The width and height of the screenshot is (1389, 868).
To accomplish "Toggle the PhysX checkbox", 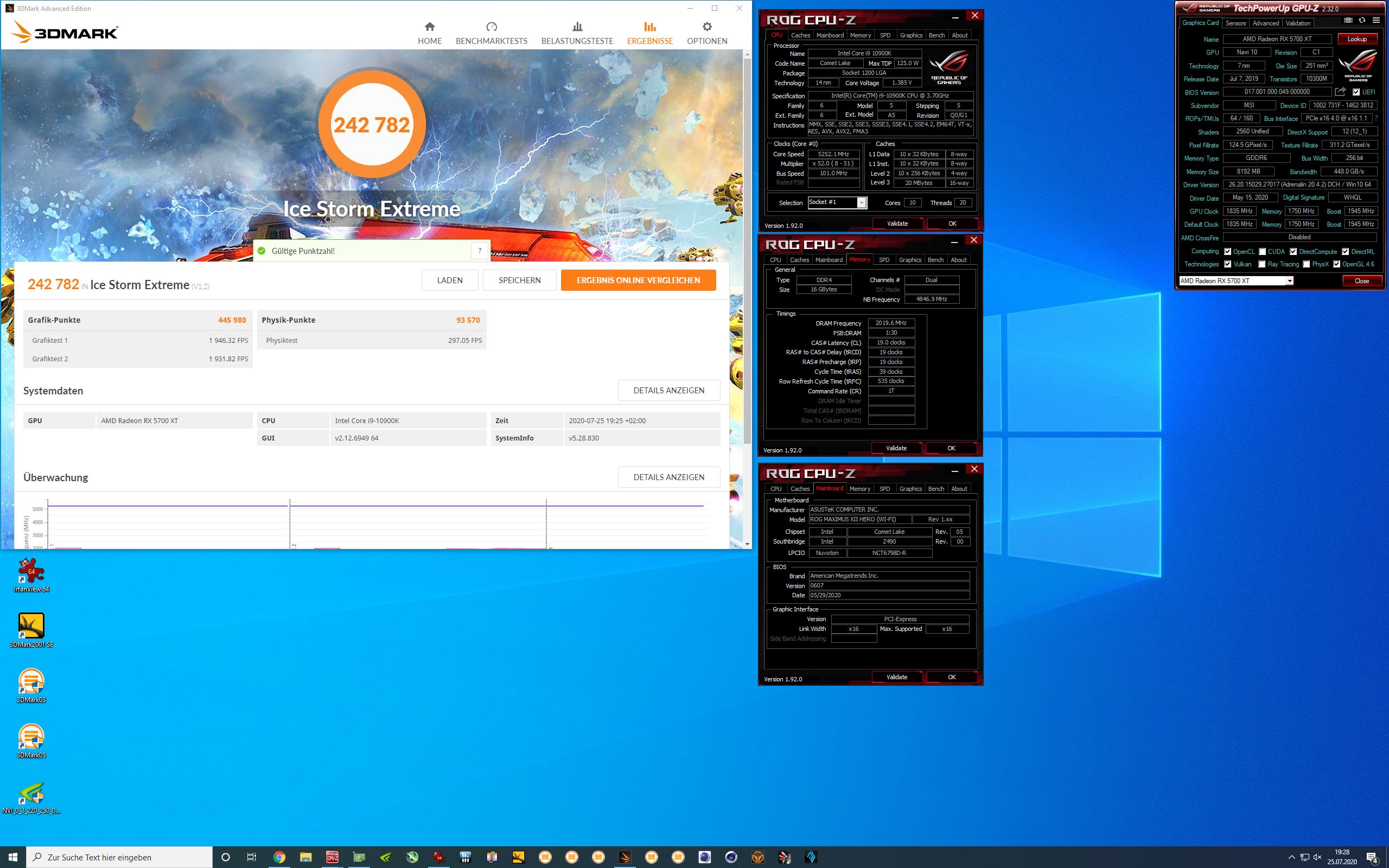I will click(1307, 264).
